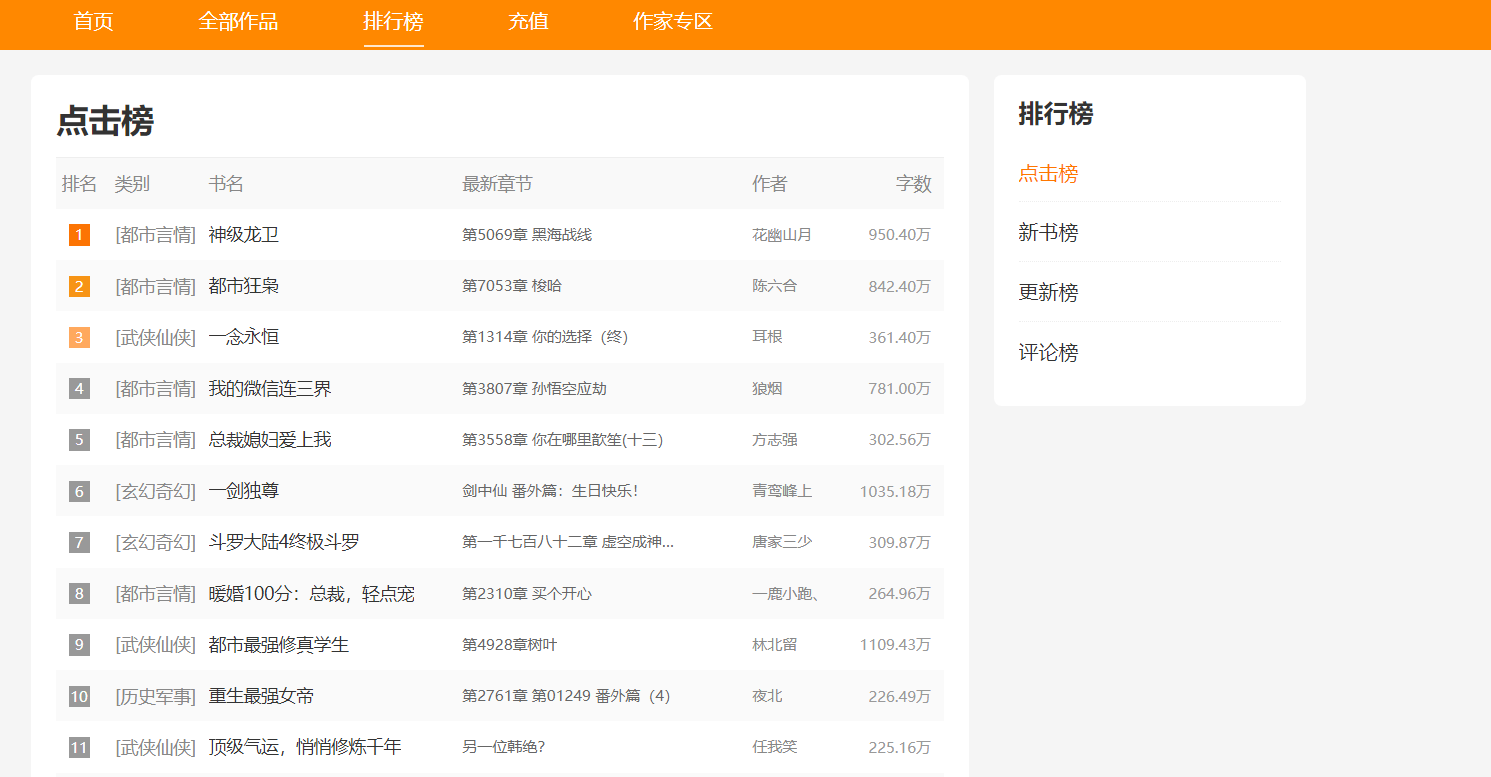This screenshot has width=1491, height=777.
Task: Open chapter 剑中仙 番外篇：生日快乐！
Action: click(x=550, y=491)
